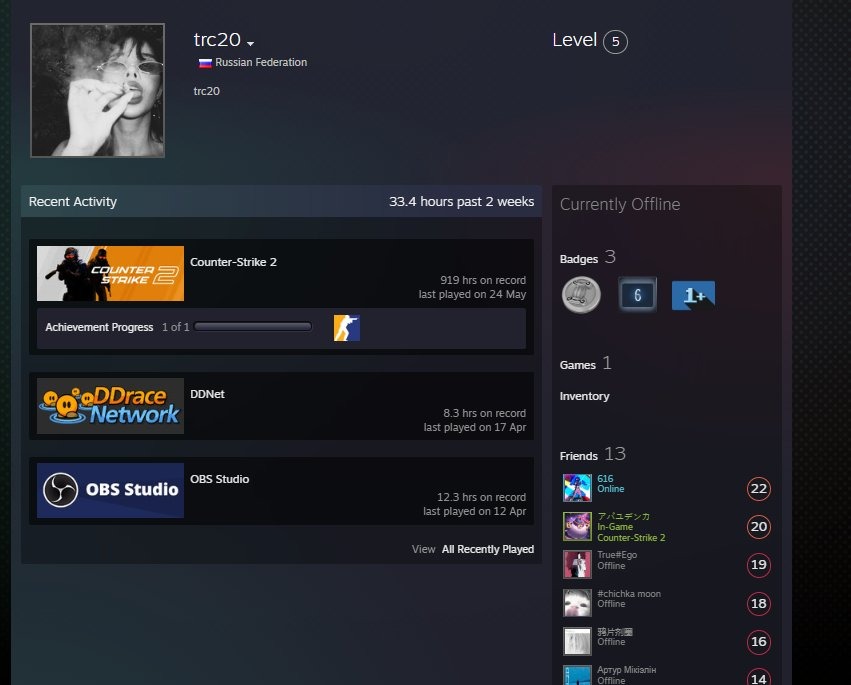Click the Achievement Progress label
The image size is (851, 685).
point(99,327)
